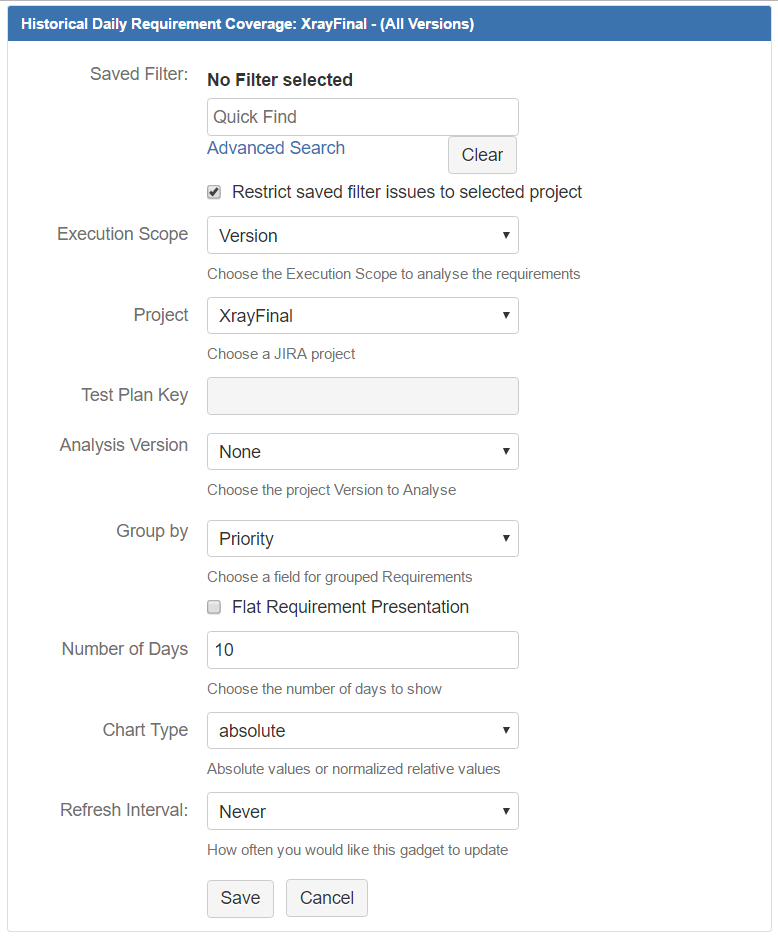Click the gadget title bar header

(389, 24)
